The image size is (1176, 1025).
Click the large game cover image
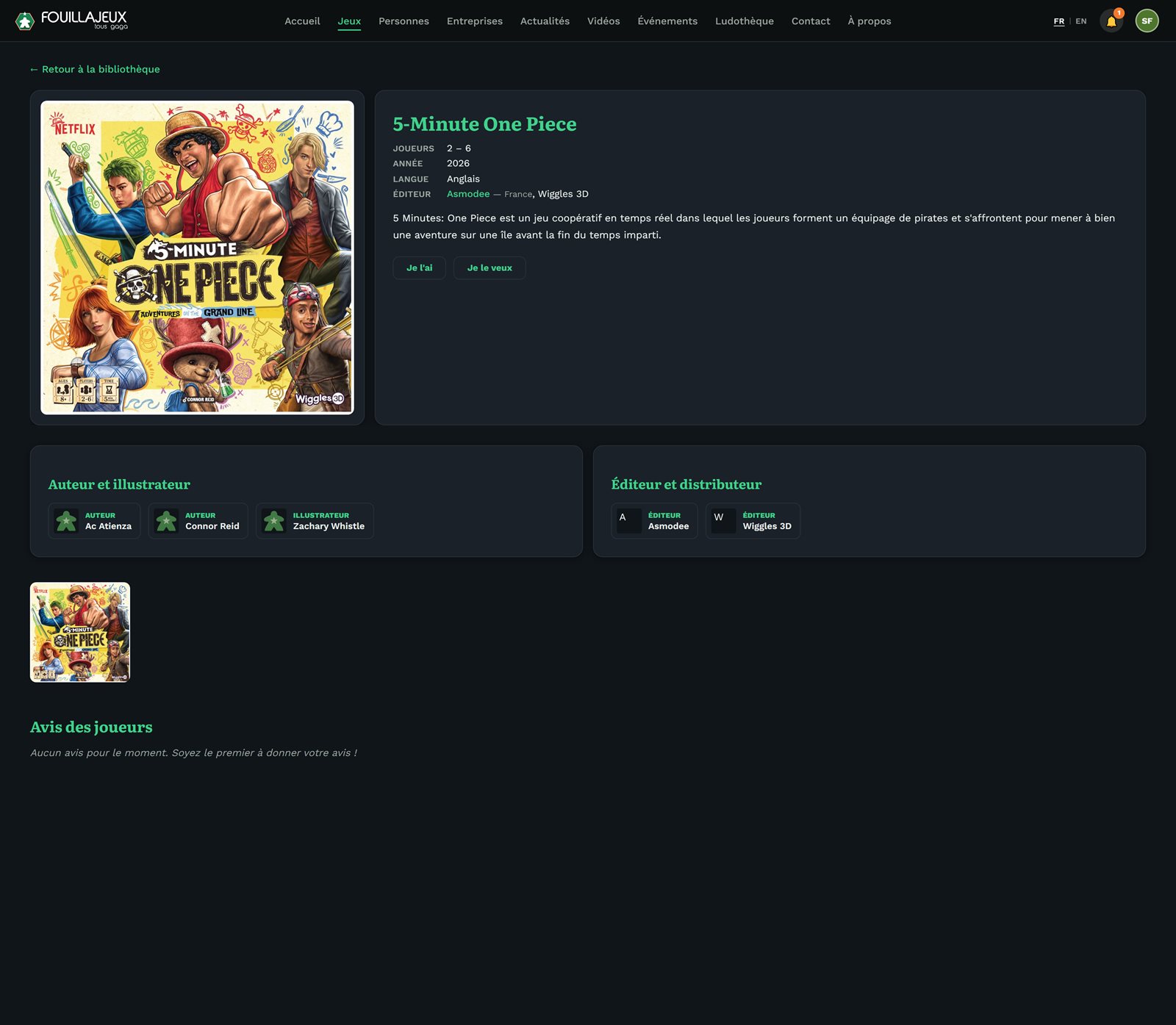[x=197, y=258]
